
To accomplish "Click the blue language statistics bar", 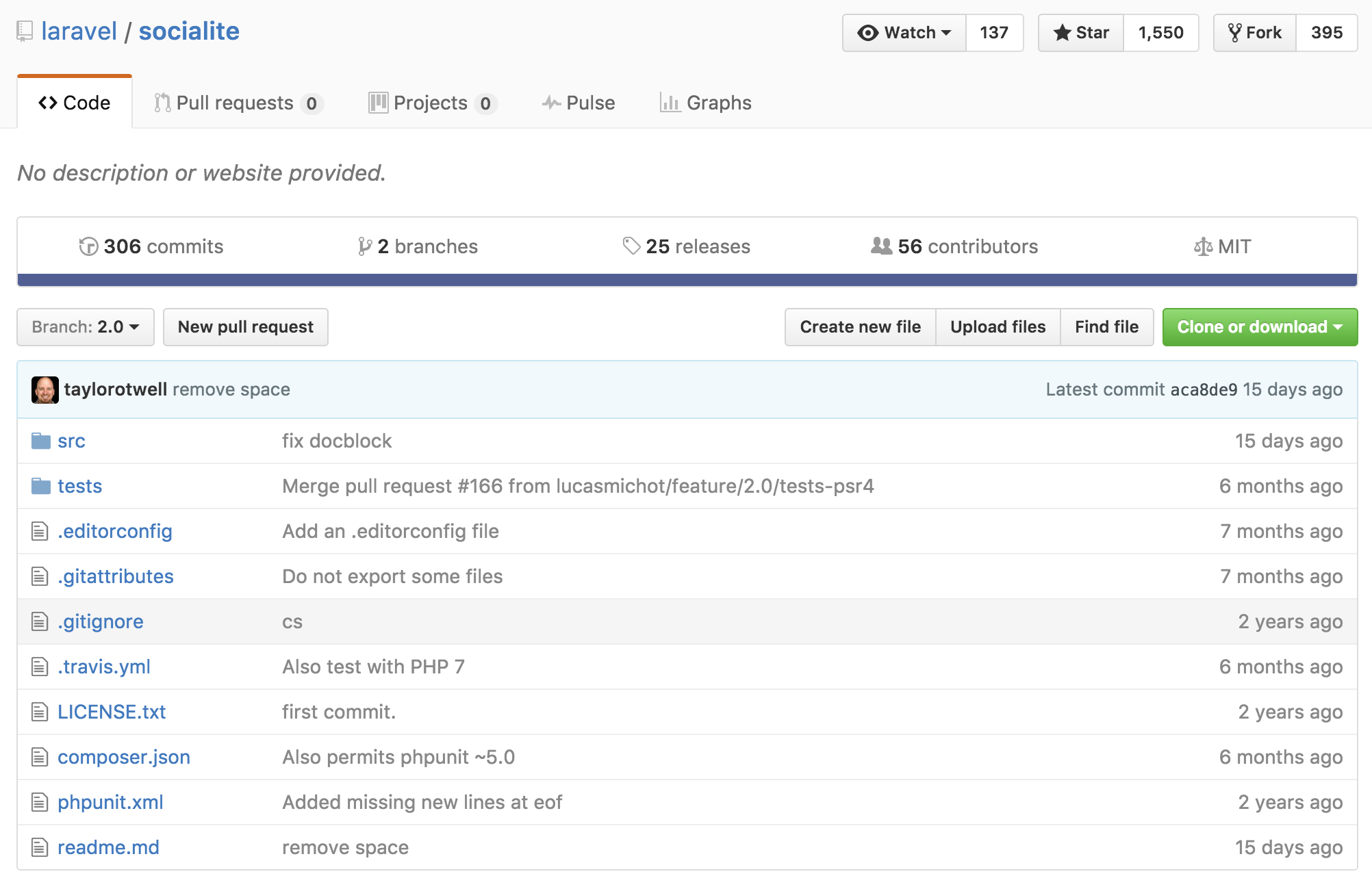I will tap(687, 280).
